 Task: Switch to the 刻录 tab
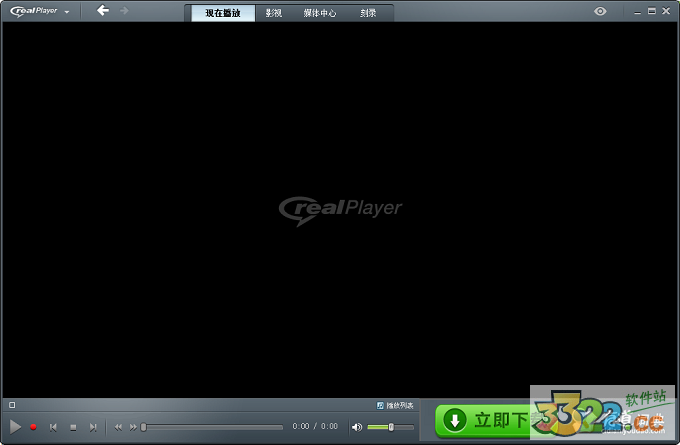pyautogui.click(x=368, y=13)
